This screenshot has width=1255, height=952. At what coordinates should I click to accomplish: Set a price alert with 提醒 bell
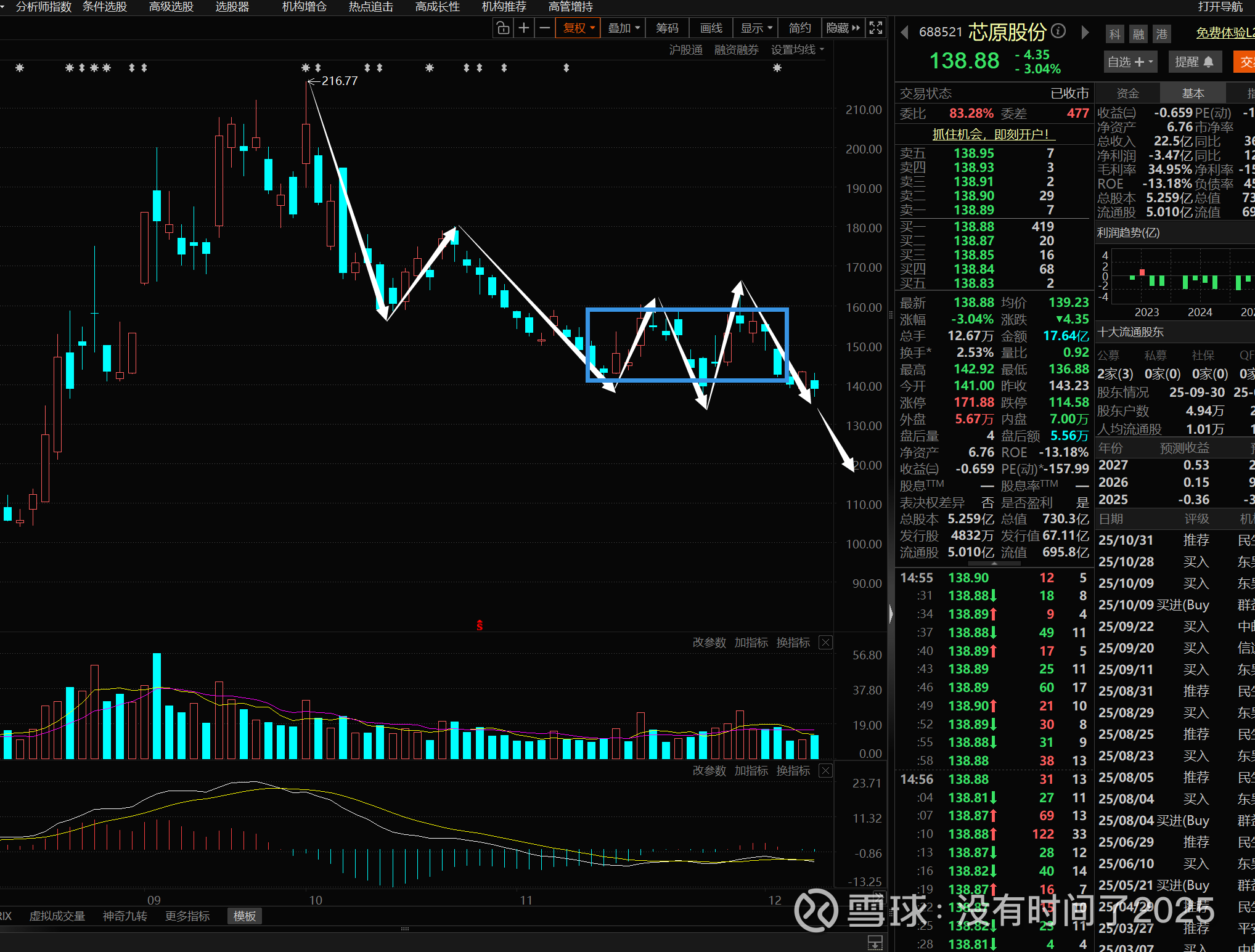[x=1194, y=62]
